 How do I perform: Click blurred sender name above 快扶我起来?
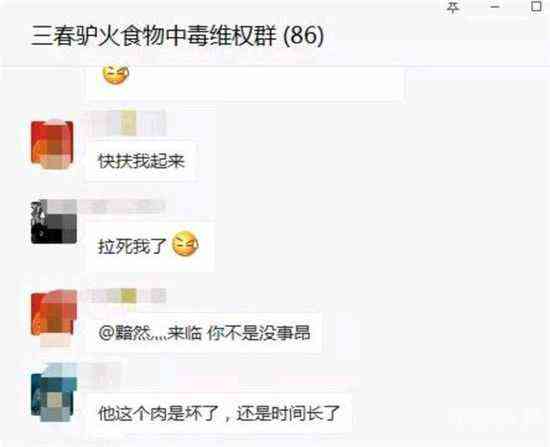coord(126,123)
